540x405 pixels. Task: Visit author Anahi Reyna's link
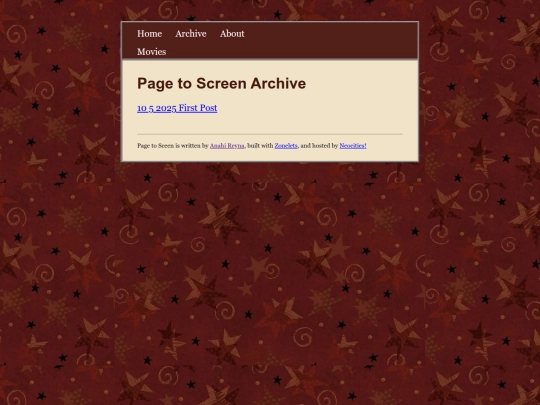tap(227, 146)
